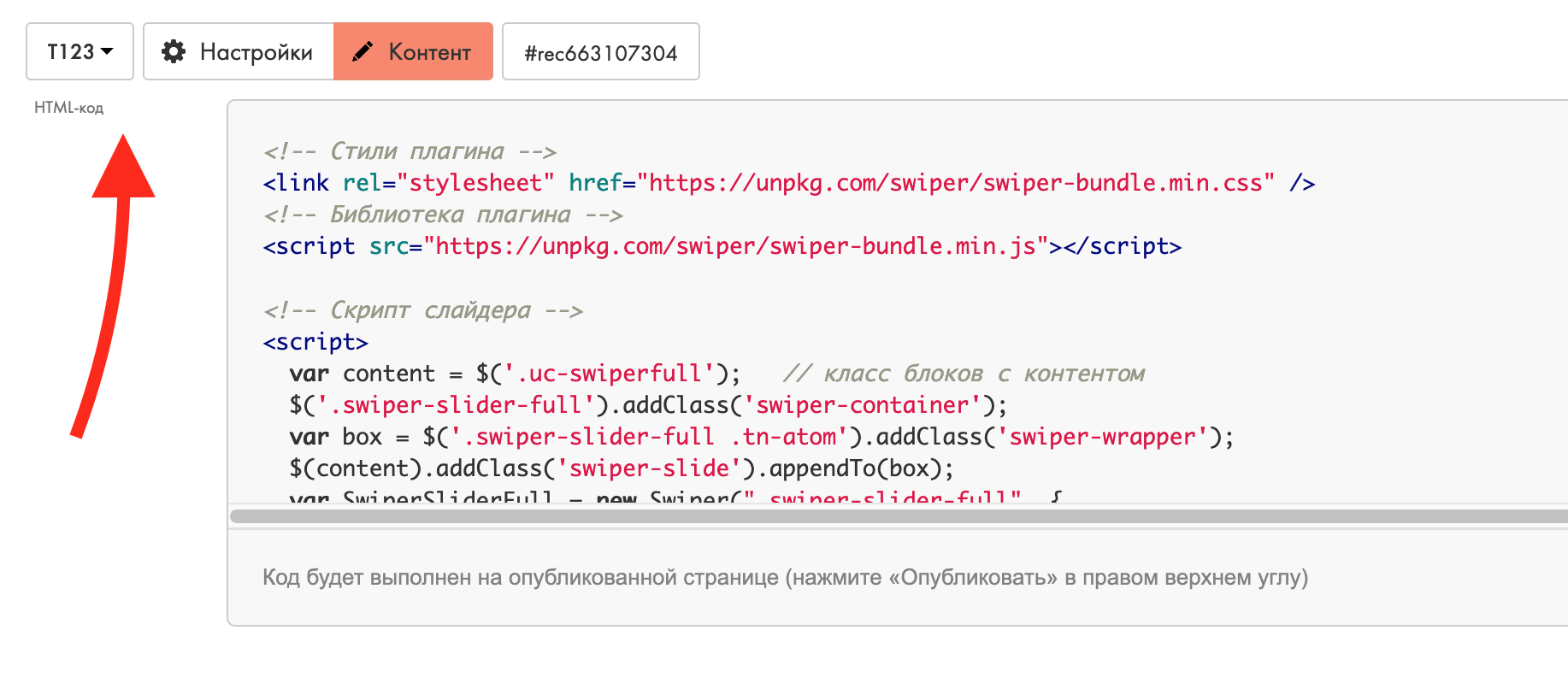This screenshot has width=1568, height=689.
Task: Click the swiper-bundle.min.css link line
Action: click(788, 183)
